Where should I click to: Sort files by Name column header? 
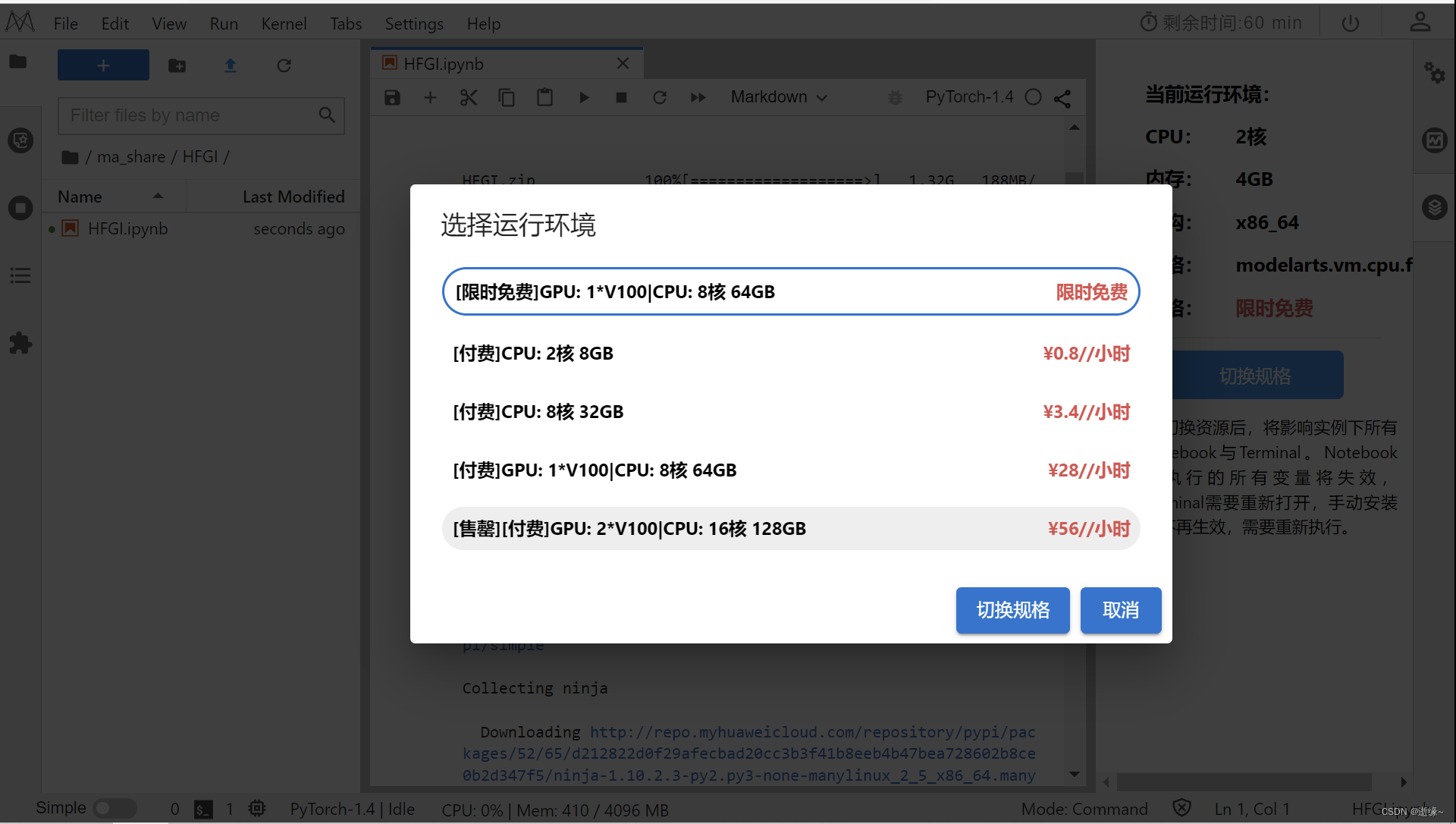click(x=80, y=197)
